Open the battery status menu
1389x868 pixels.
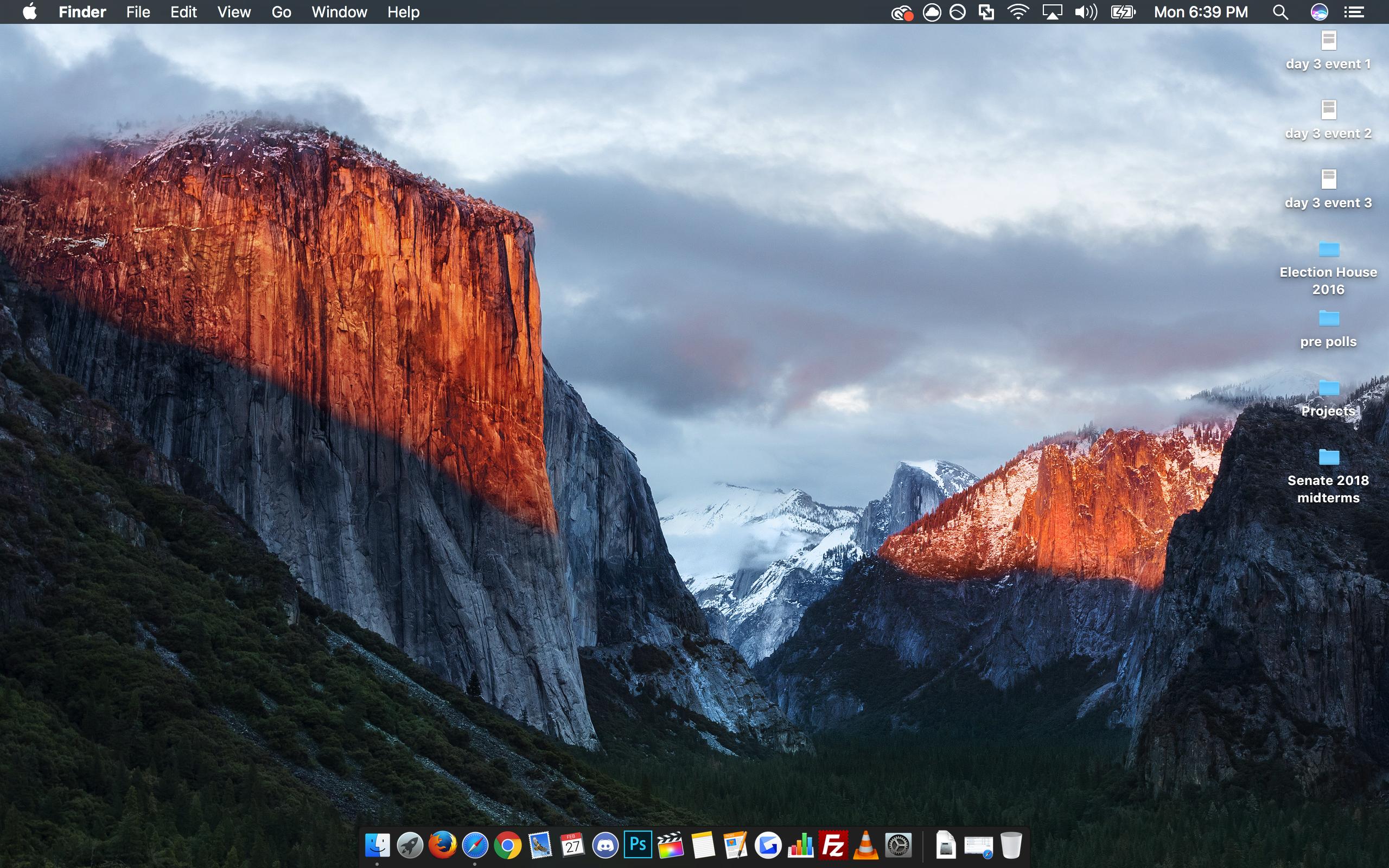pos(1123,12)
